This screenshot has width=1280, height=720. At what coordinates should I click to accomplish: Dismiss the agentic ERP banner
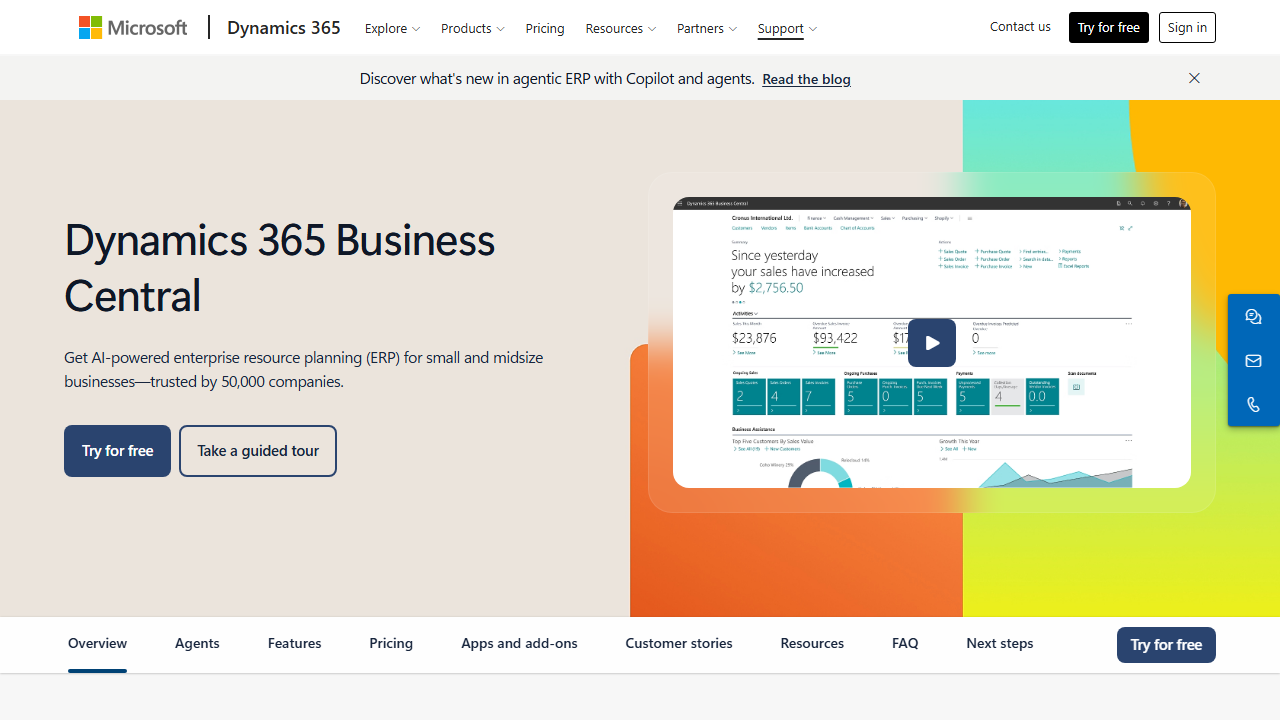[1194, 78]
